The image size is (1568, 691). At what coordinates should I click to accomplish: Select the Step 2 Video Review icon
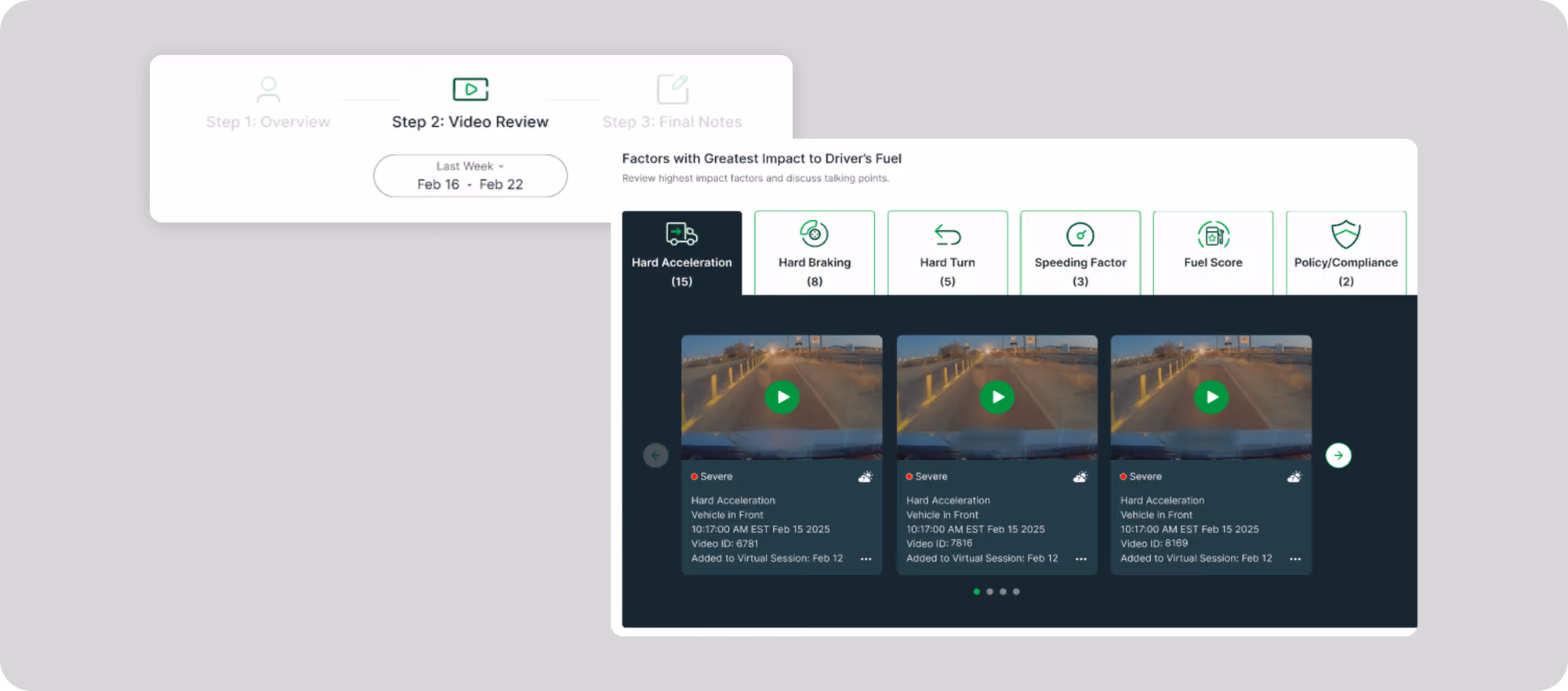pyautogui.click(x=470, y=89)
